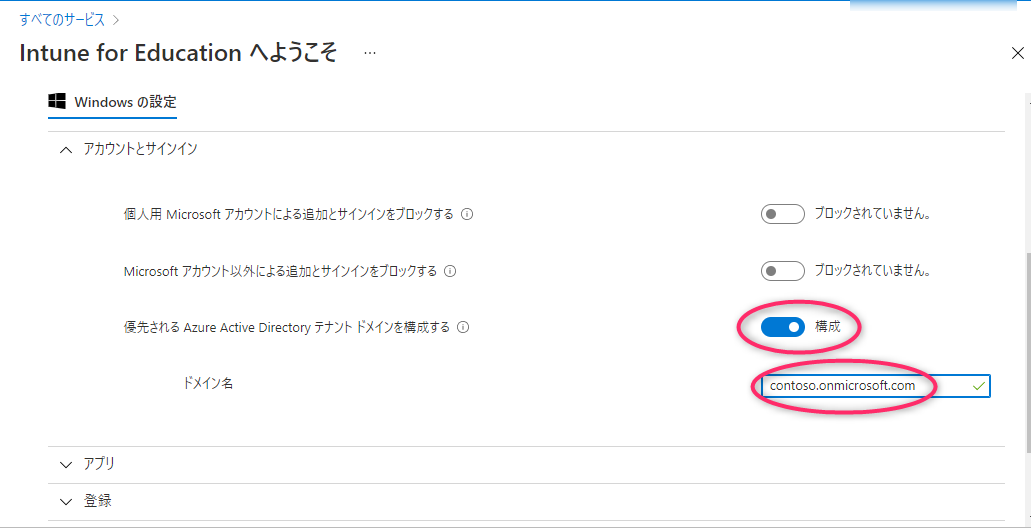Click the Intune for Education へようこそ heading

[x=178, y=53]
